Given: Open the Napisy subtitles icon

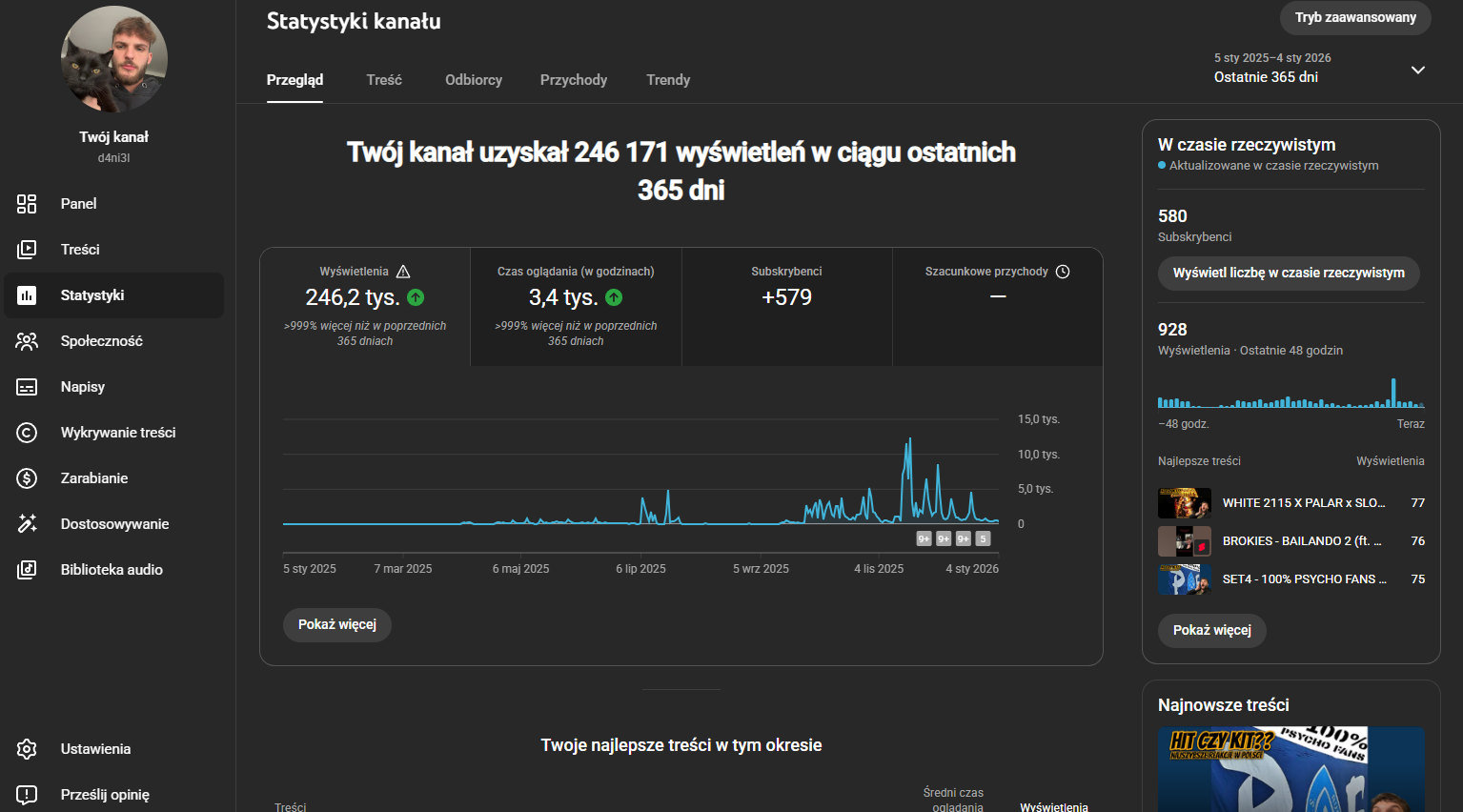Looking at the screenshot, I should coord(27,387).
